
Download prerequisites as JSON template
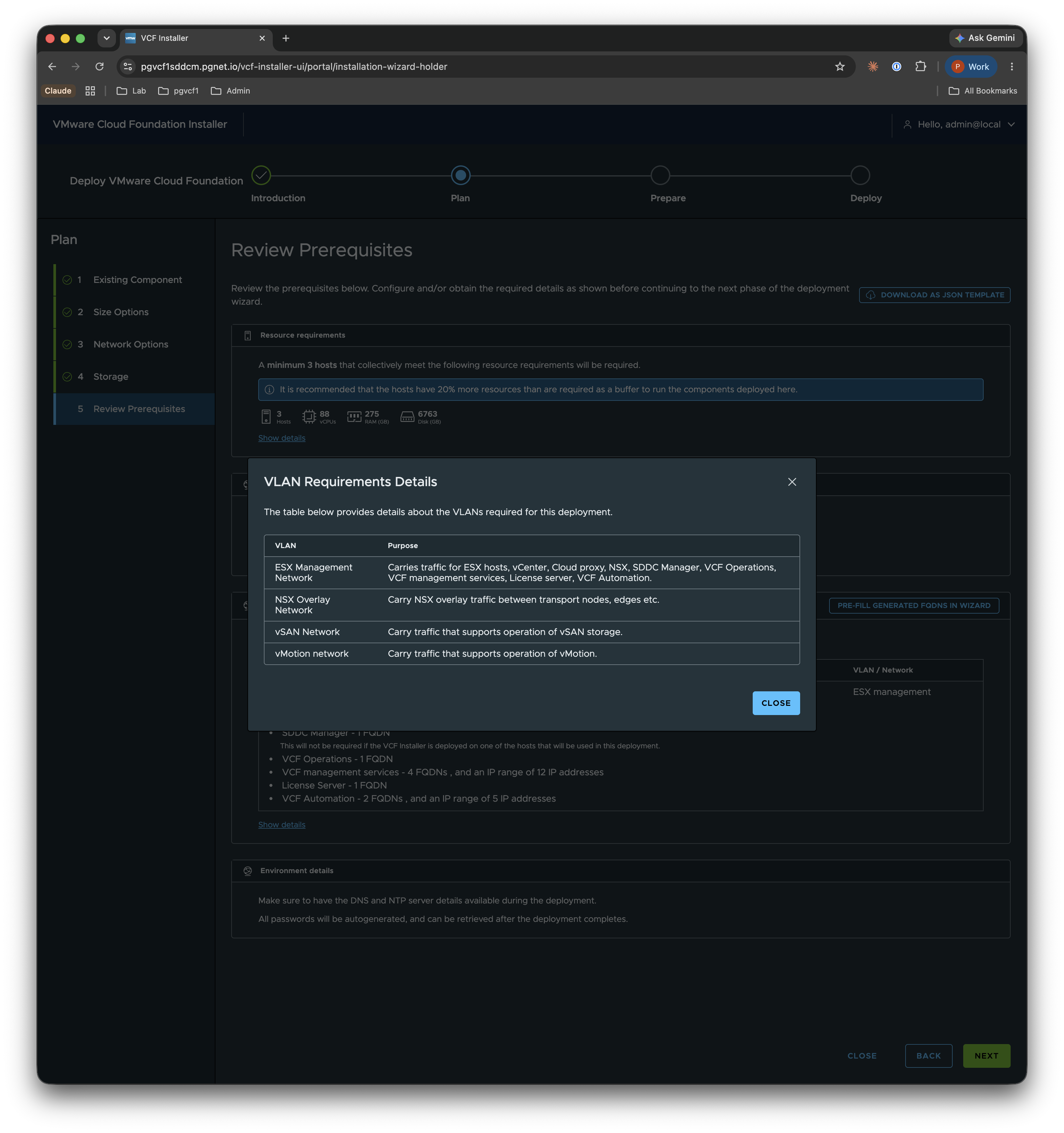934,295
